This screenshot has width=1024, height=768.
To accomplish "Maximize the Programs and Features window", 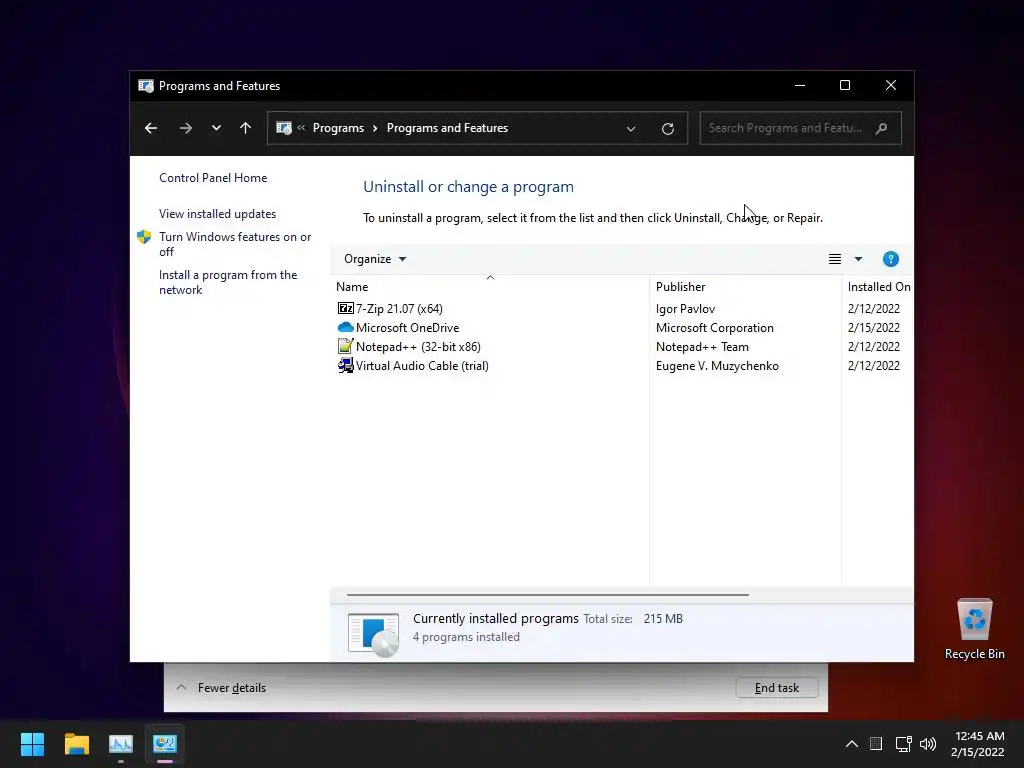I will tap(845, 86).
